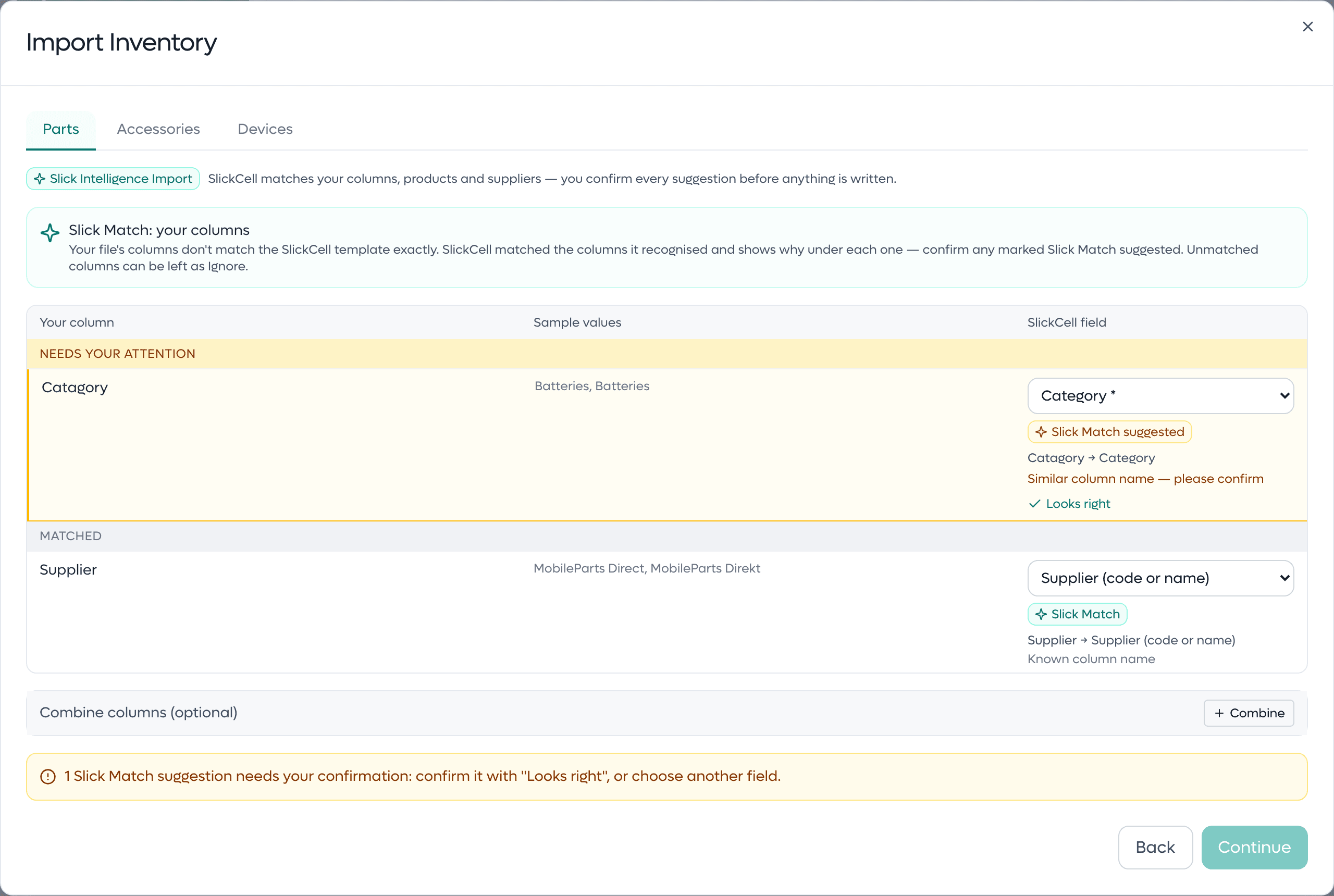Click the Slick Match badge under Supplier

coord(1078,614)
